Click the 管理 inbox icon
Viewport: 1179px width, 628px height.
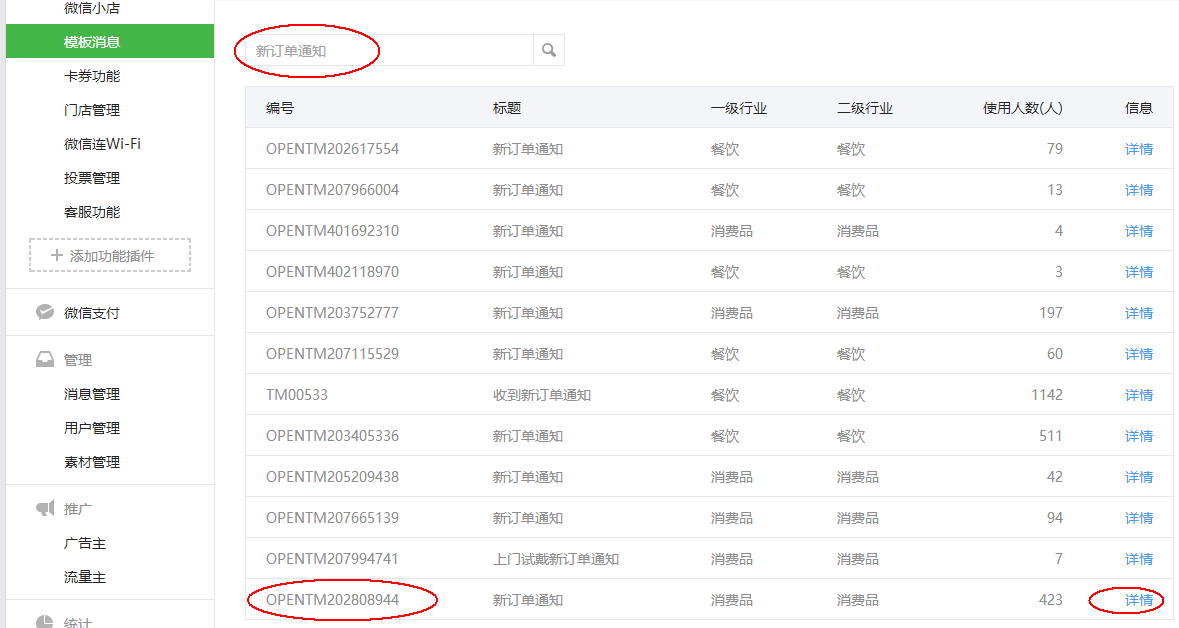pyautogui.click(x=45, y=360)
